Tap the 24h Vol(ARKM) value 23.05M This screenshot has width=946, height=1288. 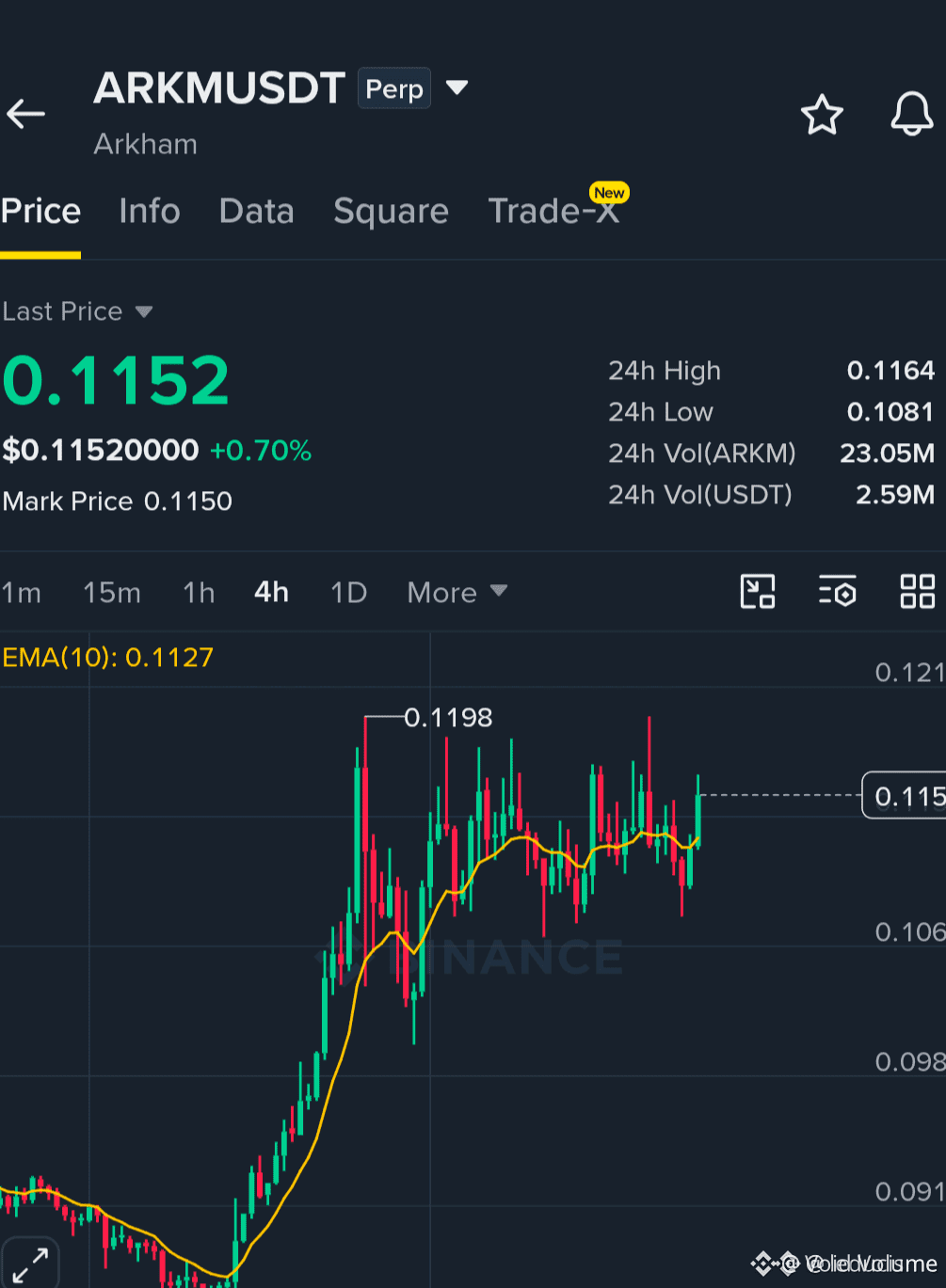click(888, 453)
